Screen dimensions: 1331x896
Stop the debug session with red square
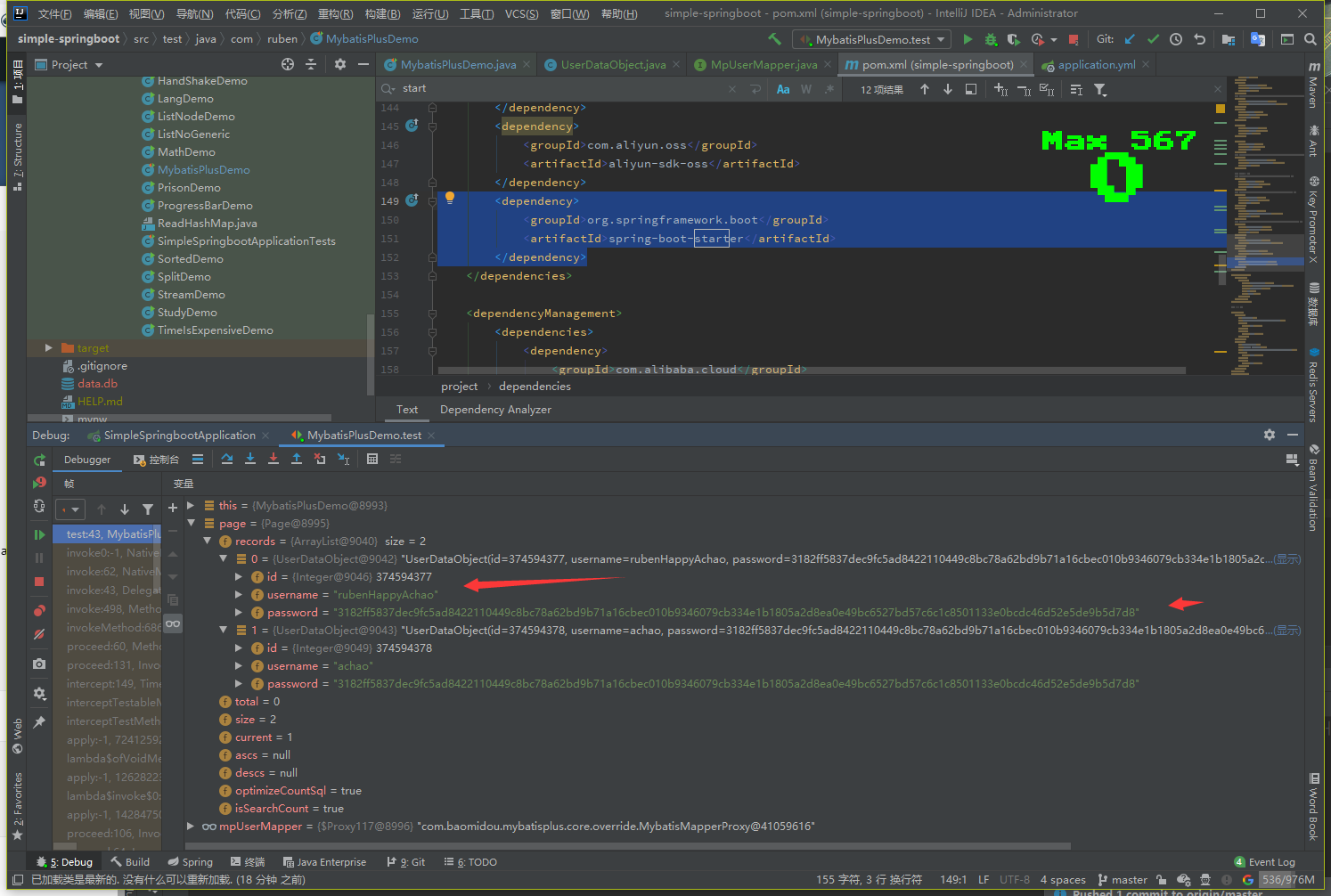[39, 582]
